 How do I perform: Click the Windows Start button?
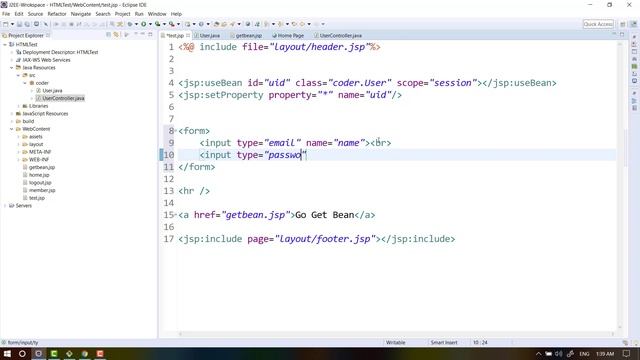(7, 353)
